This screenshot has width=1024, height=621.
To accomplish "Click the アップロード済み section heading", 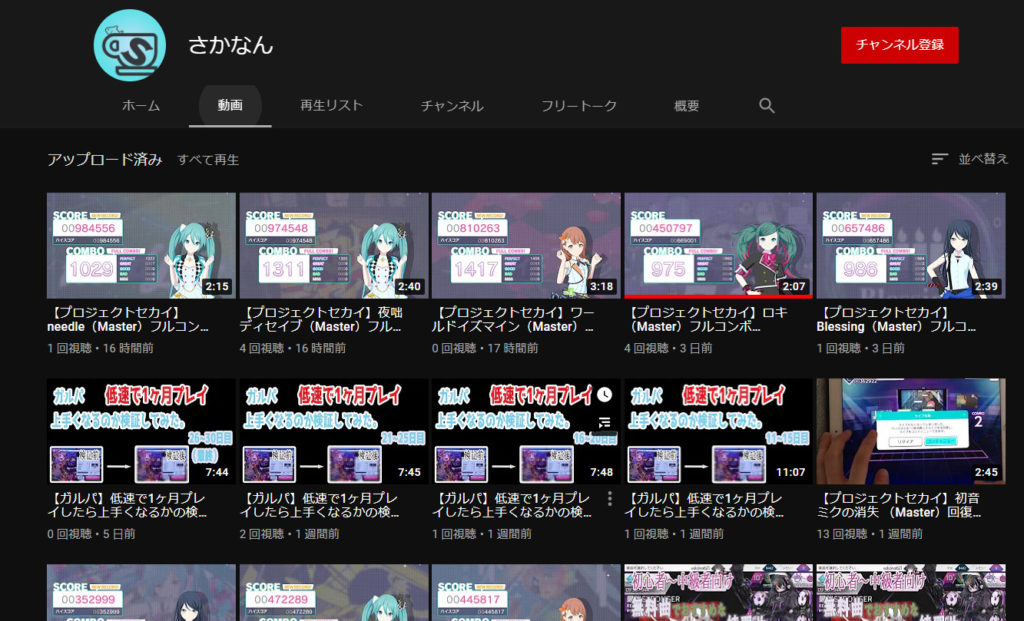I will (104, 159).
